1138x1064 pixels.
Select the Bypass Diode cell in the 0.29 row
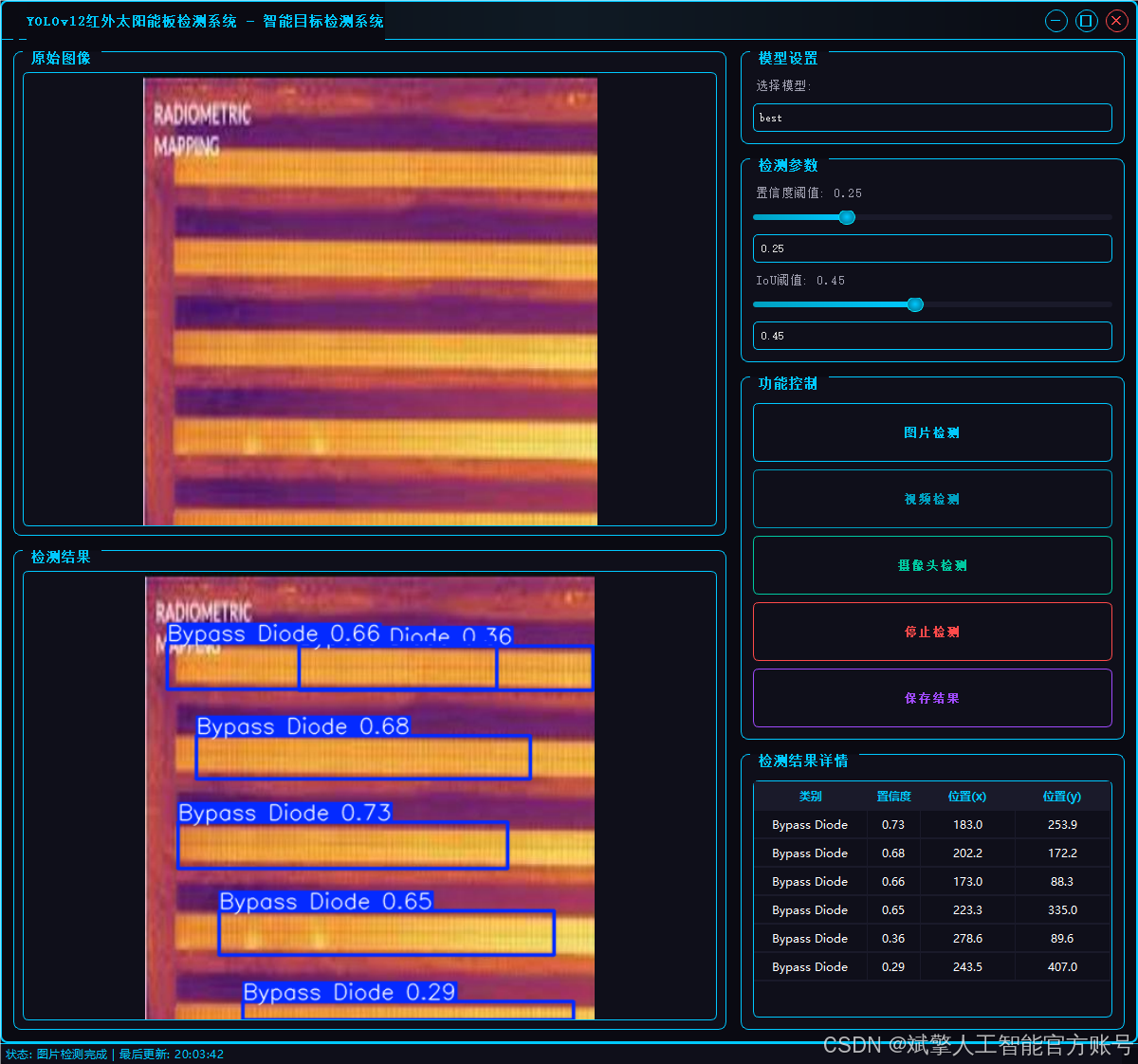coord(810,967)
